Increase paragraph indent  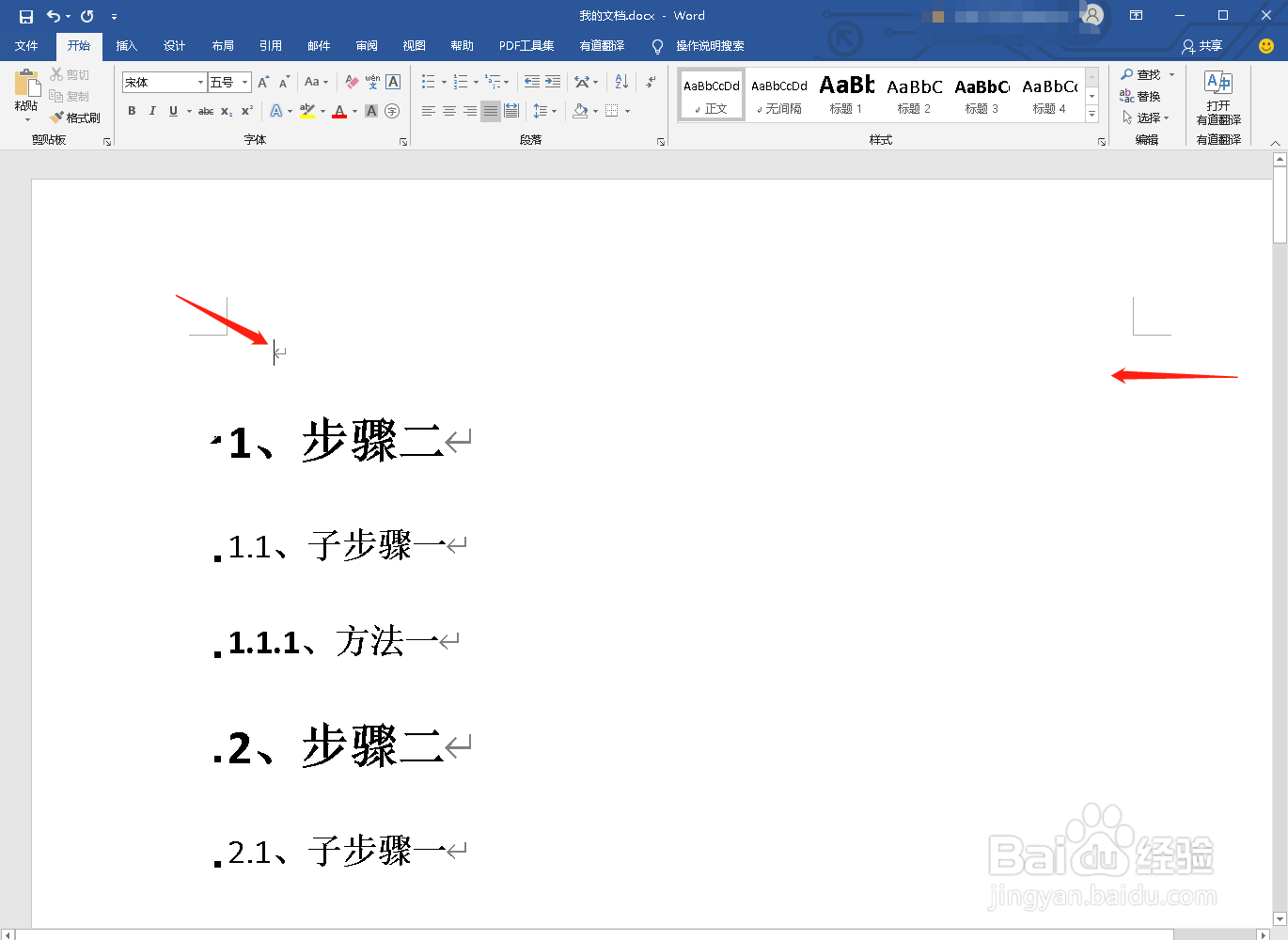tap(553, 82)
